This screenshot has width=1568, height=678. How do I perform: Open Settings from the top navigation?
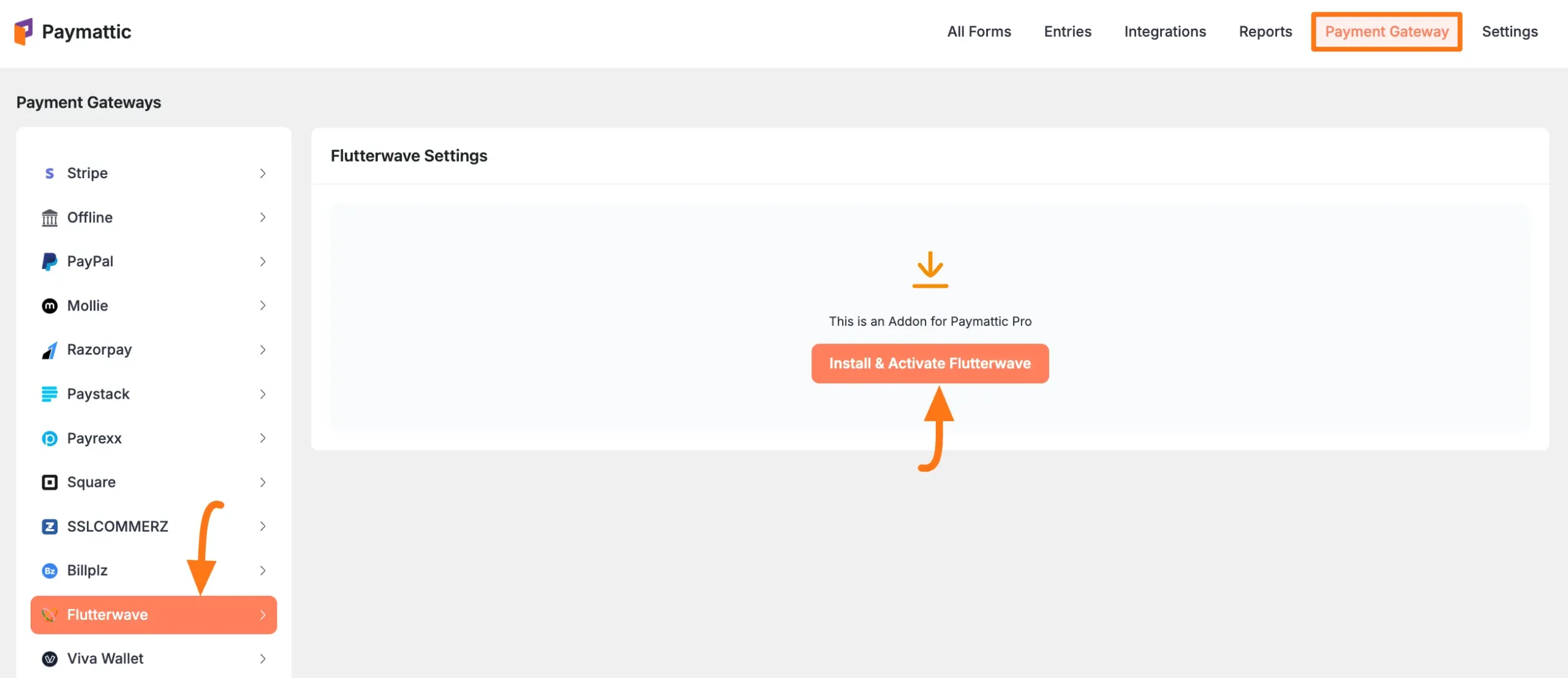pyautogui.click(x=1509, y=31)
